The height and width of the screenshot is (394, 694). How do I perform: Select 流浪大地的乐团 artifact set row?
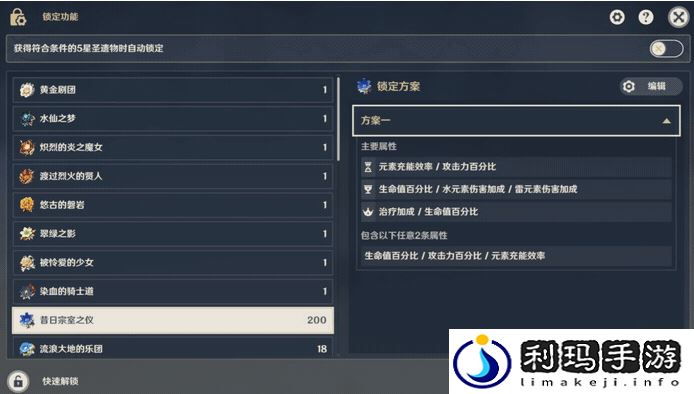click(173, 348)
